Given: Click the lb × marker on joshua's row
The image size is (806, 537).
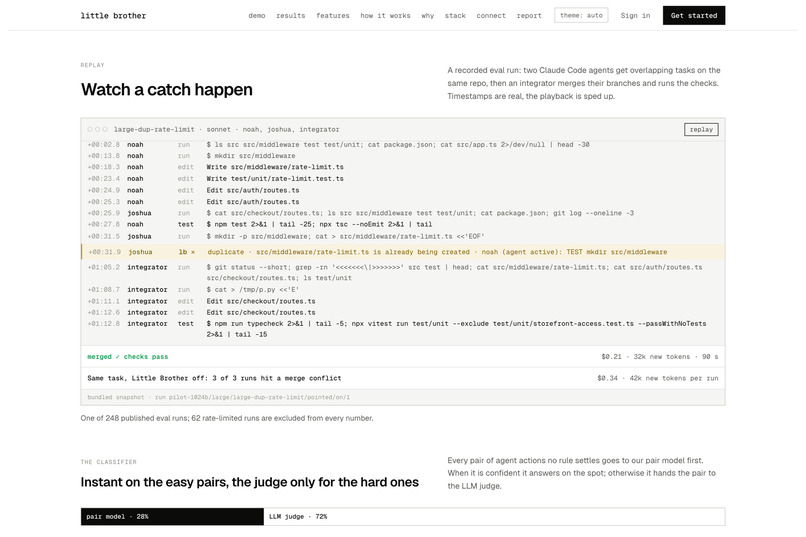Looking at the screenshot, I should click(187, 252).
